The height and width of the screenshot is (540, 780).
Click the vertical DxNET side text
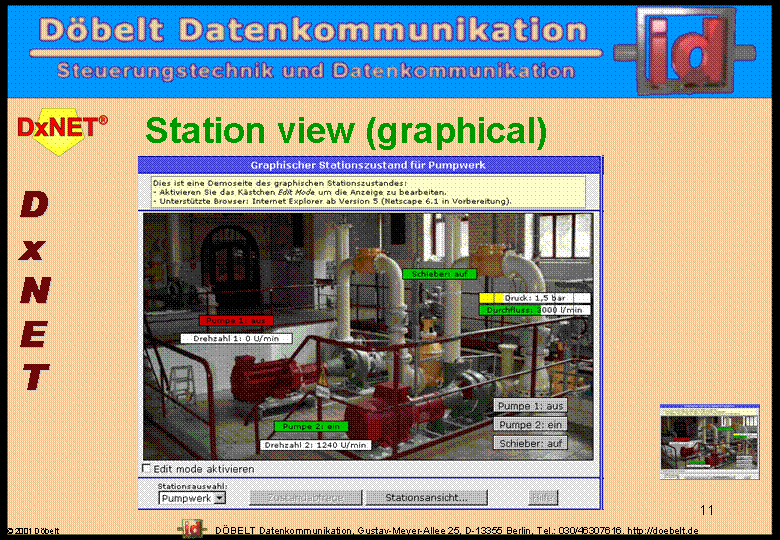pos(35,290)
